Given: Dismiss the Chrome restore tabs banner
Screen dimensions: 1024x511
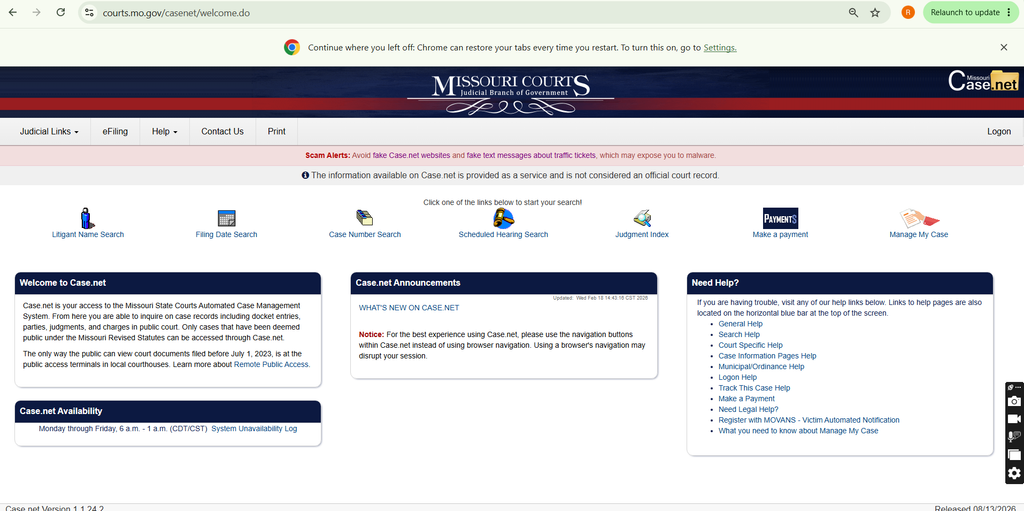Looking at the screenshot, I should (x=1004, y=47).
